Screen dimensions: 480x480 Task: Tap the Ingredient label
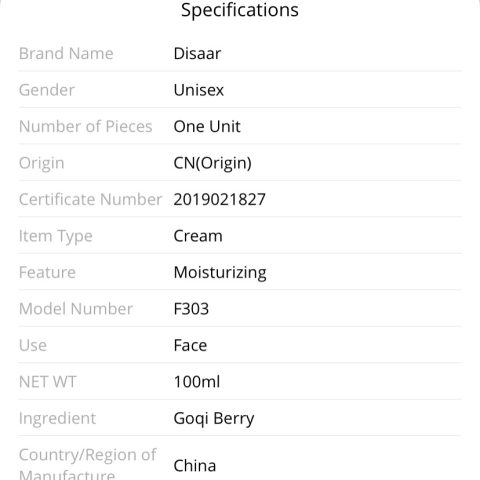pyautogui.click(x=57, y=419)
